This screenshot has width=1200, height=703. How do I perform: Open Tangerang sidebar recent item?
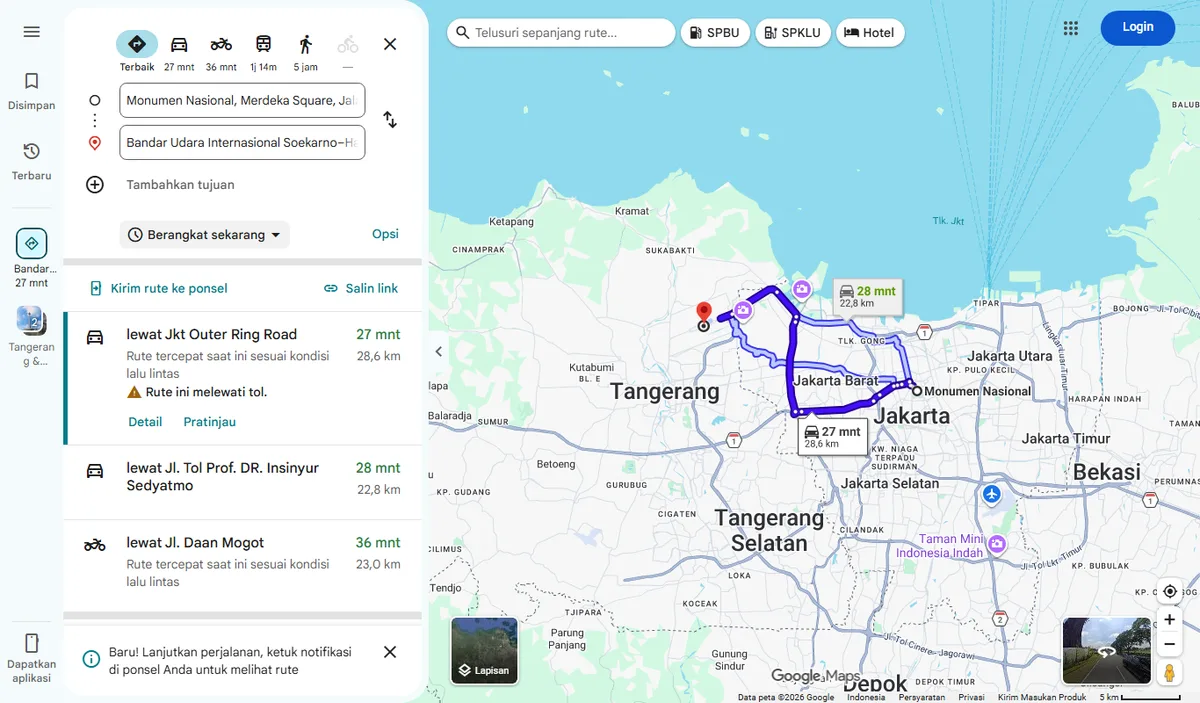(x=31, y=336)
